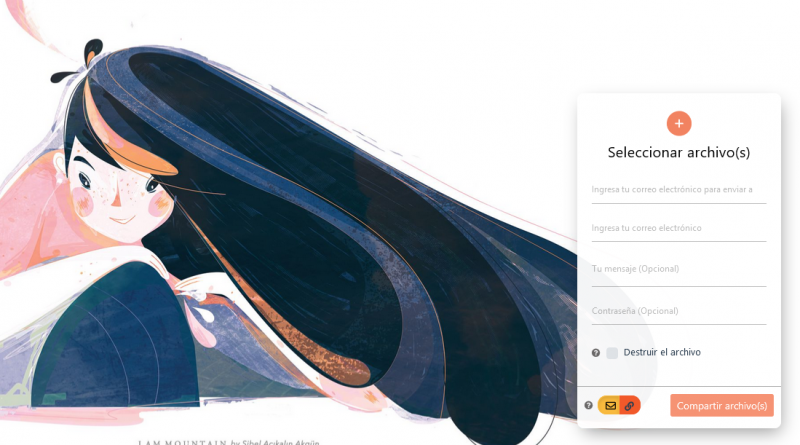Open the help icon beside sharing mode toggle
This screenshot has width=800, height=445.
click(x=588, y=405)
